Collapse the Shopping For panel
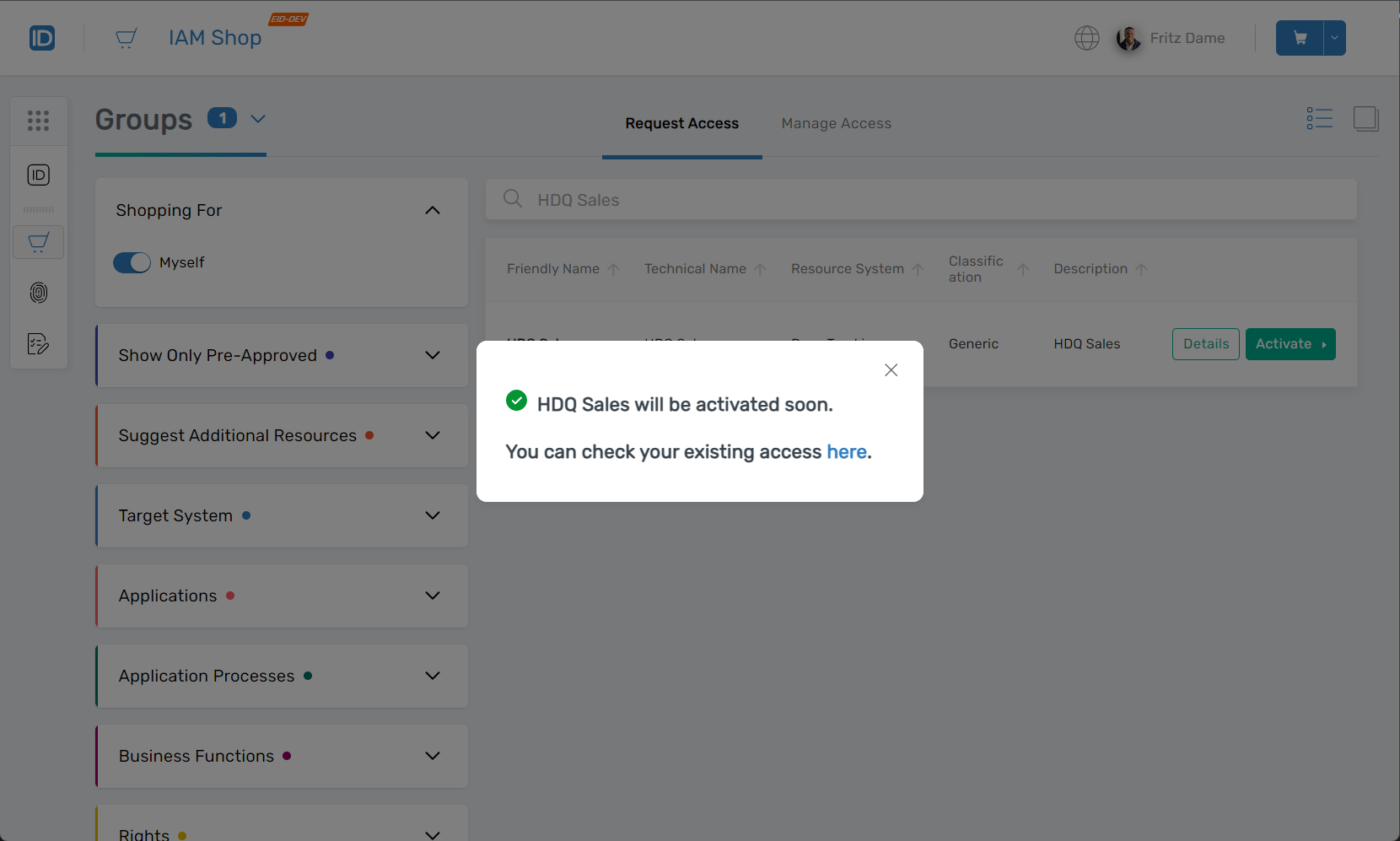Viewport: 1400px width, 841px height. click(x=433, y=210)
